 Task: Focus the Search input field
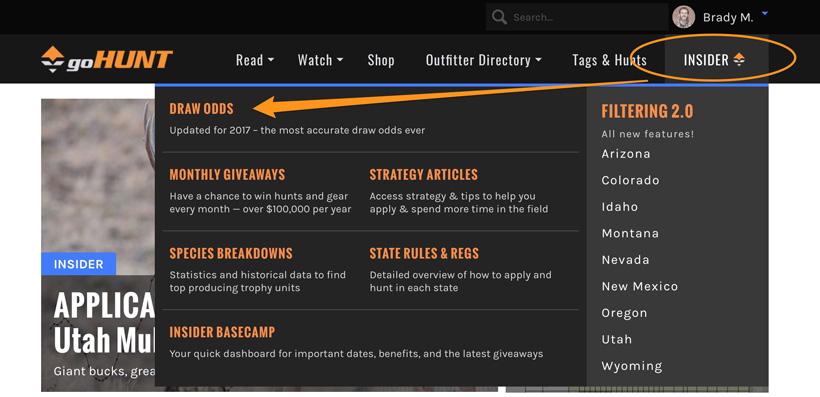pos(576,17)
